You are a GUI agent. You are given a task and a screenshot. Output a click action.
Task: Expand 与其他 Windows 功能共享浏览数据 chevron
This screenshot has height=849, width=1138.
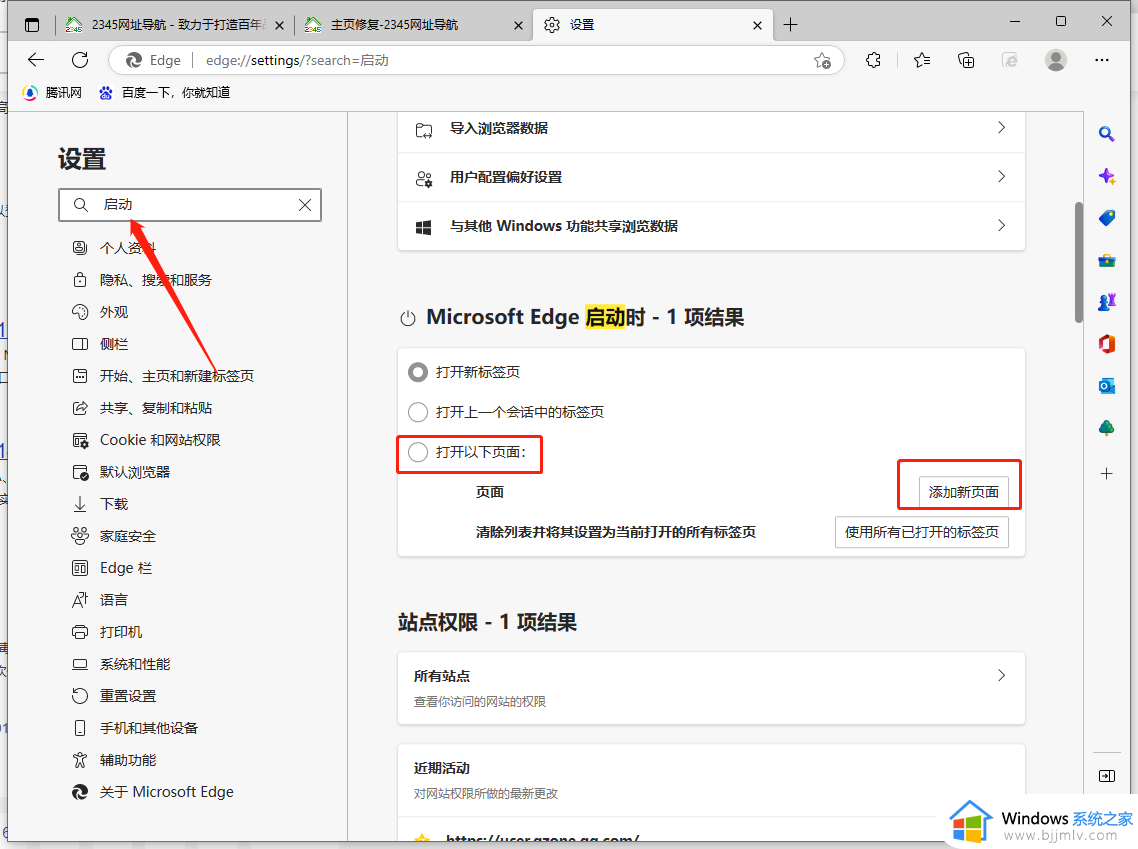pos(1002,226)
